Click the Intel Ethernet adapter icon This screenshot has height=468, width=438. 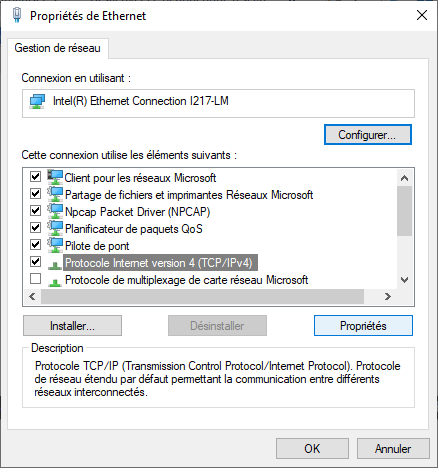37,101
